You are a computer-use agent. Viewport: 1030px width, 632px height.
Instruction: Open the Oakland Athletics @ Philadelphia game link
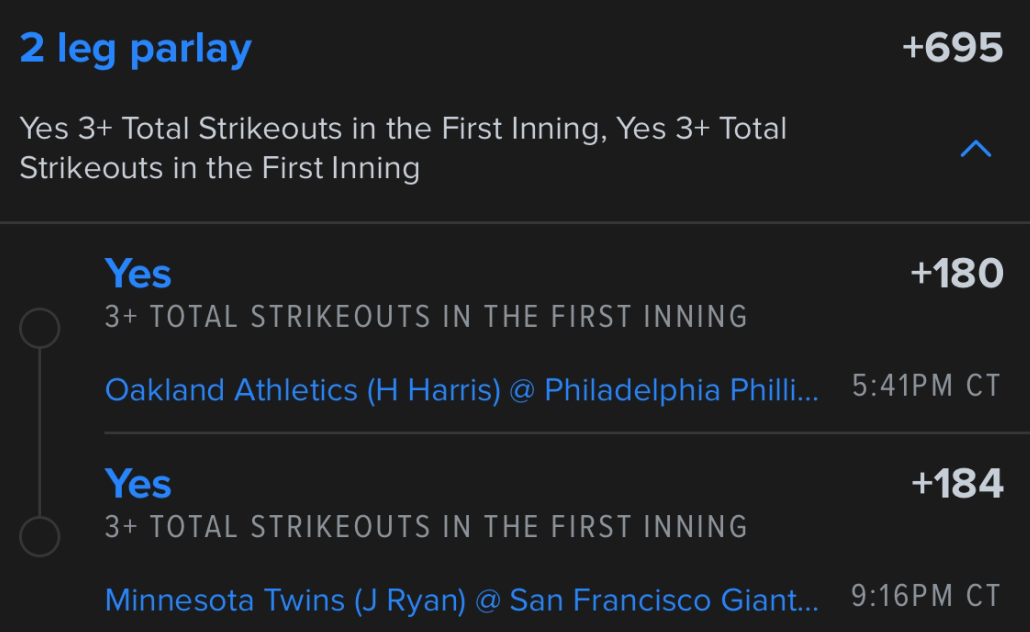(x=461, y=389)
